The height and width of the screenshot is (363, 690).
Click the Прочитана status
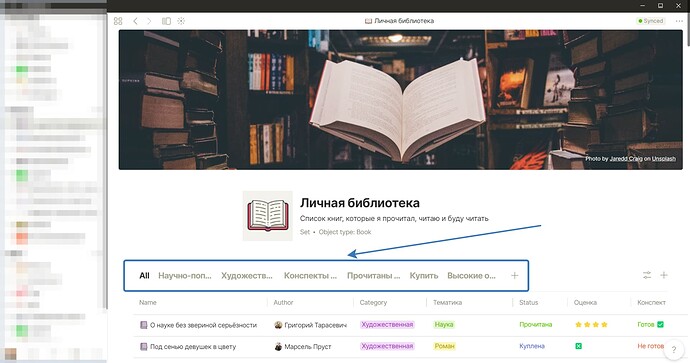coord(536,325)
